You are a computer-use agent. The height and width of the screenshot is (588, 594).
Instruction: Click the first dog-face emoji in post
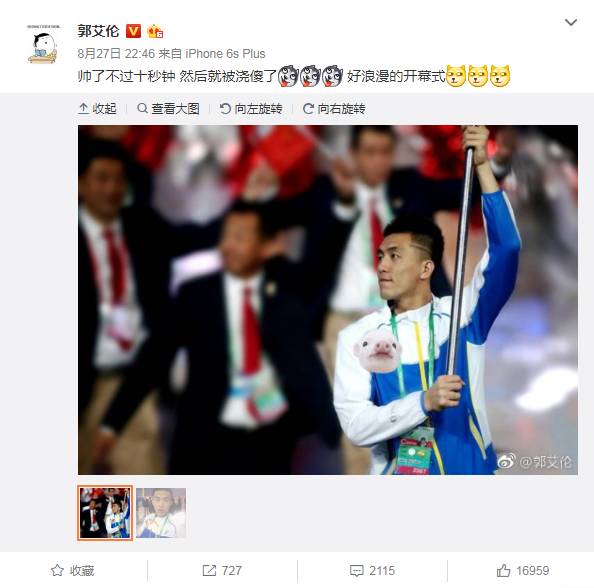[x=288, y=76]
